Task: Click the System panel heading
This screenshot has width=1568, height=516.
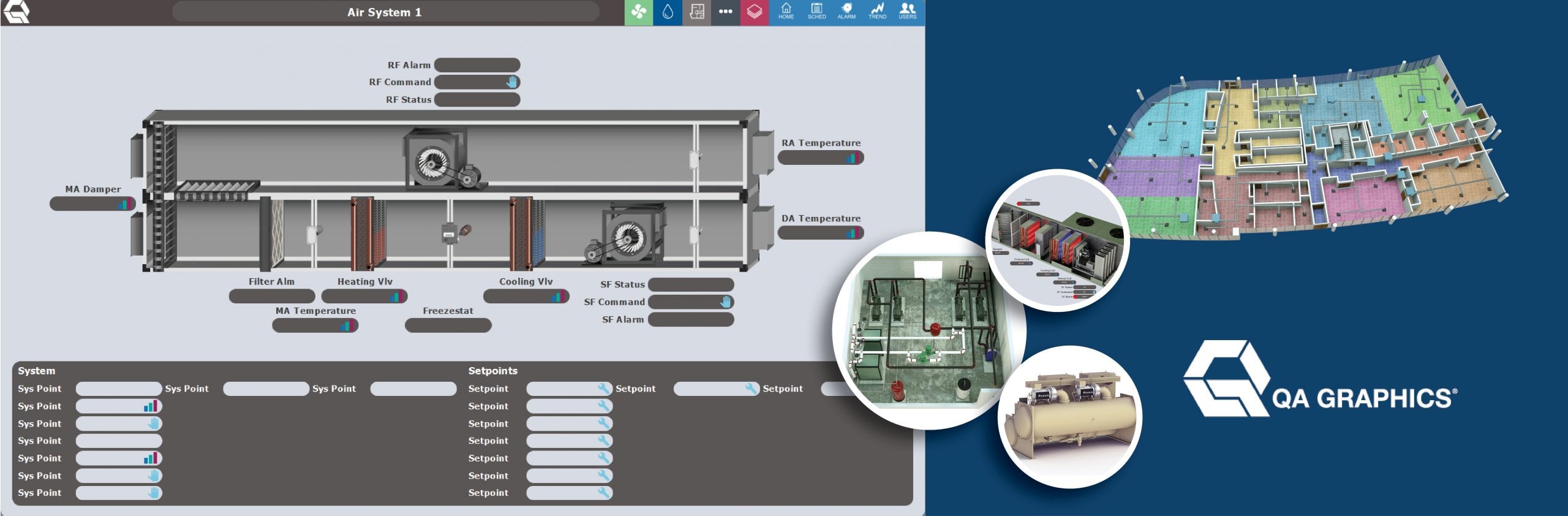Action: tap(36, 371)
